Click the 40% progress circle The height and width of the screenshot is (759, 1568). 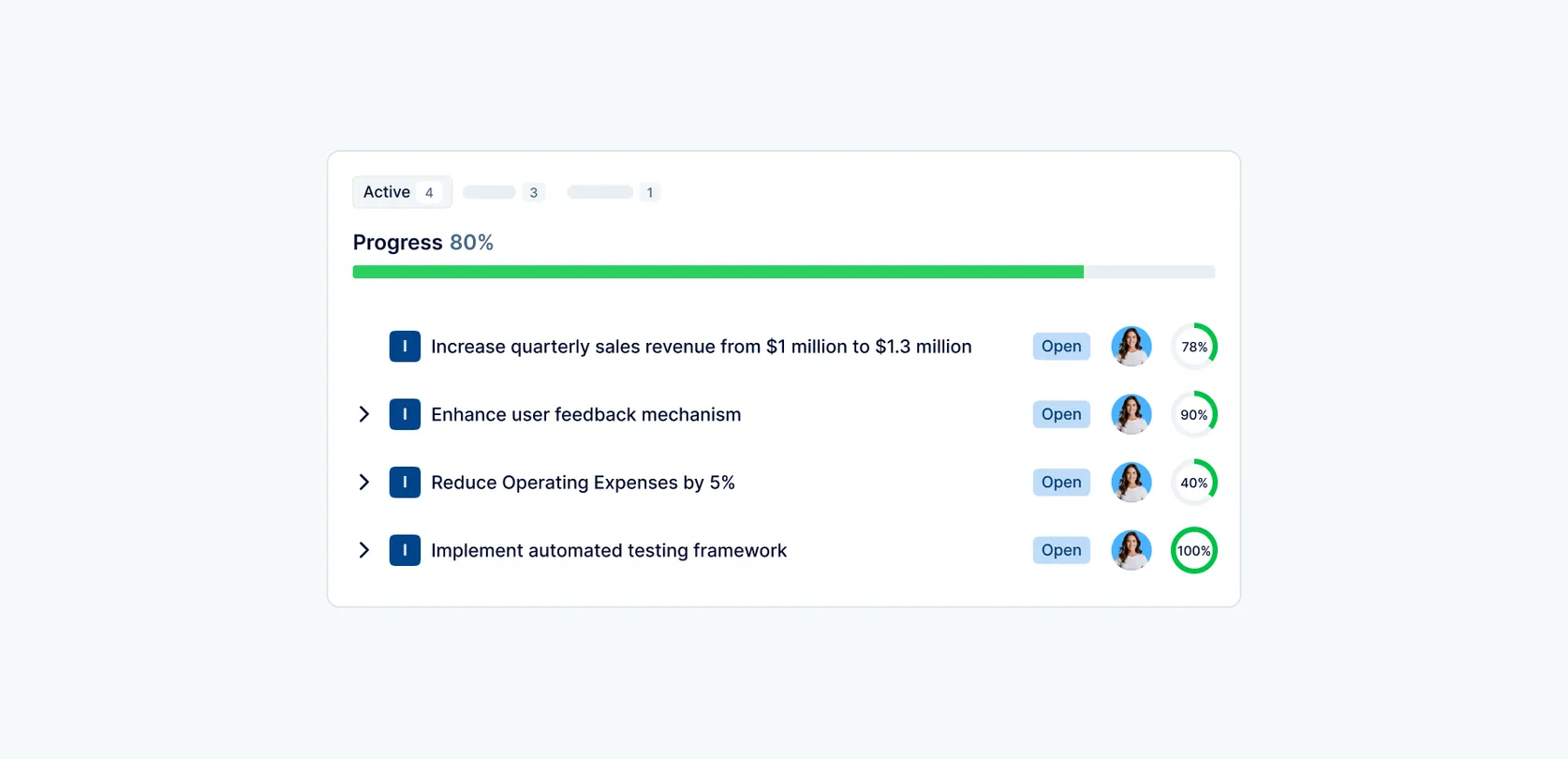pos(1194,483)
